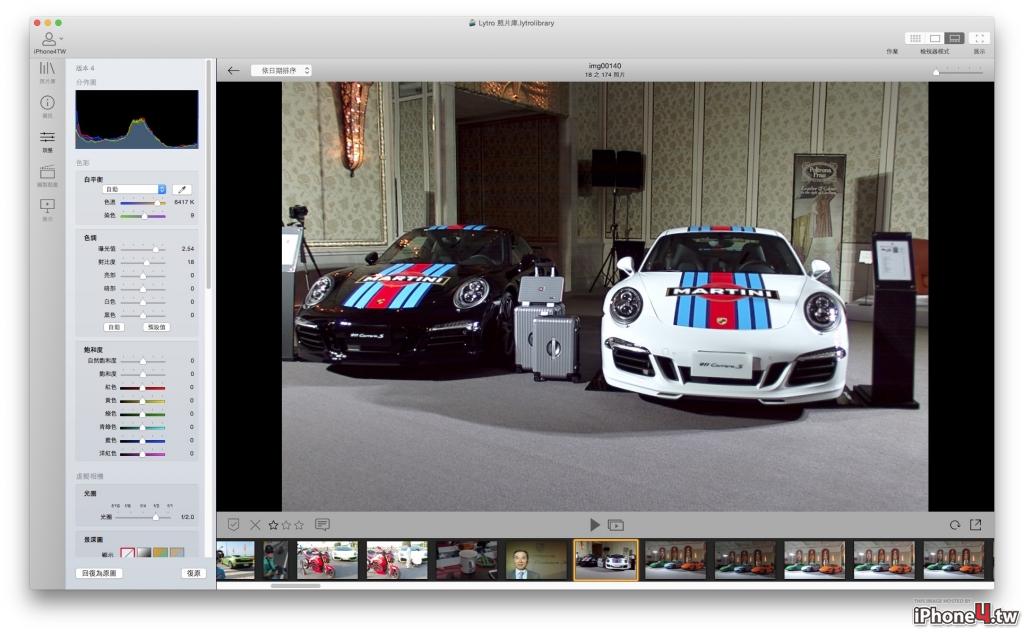Click the tone Auto button
The image size is (1024, 632).
tap(114, 327)
